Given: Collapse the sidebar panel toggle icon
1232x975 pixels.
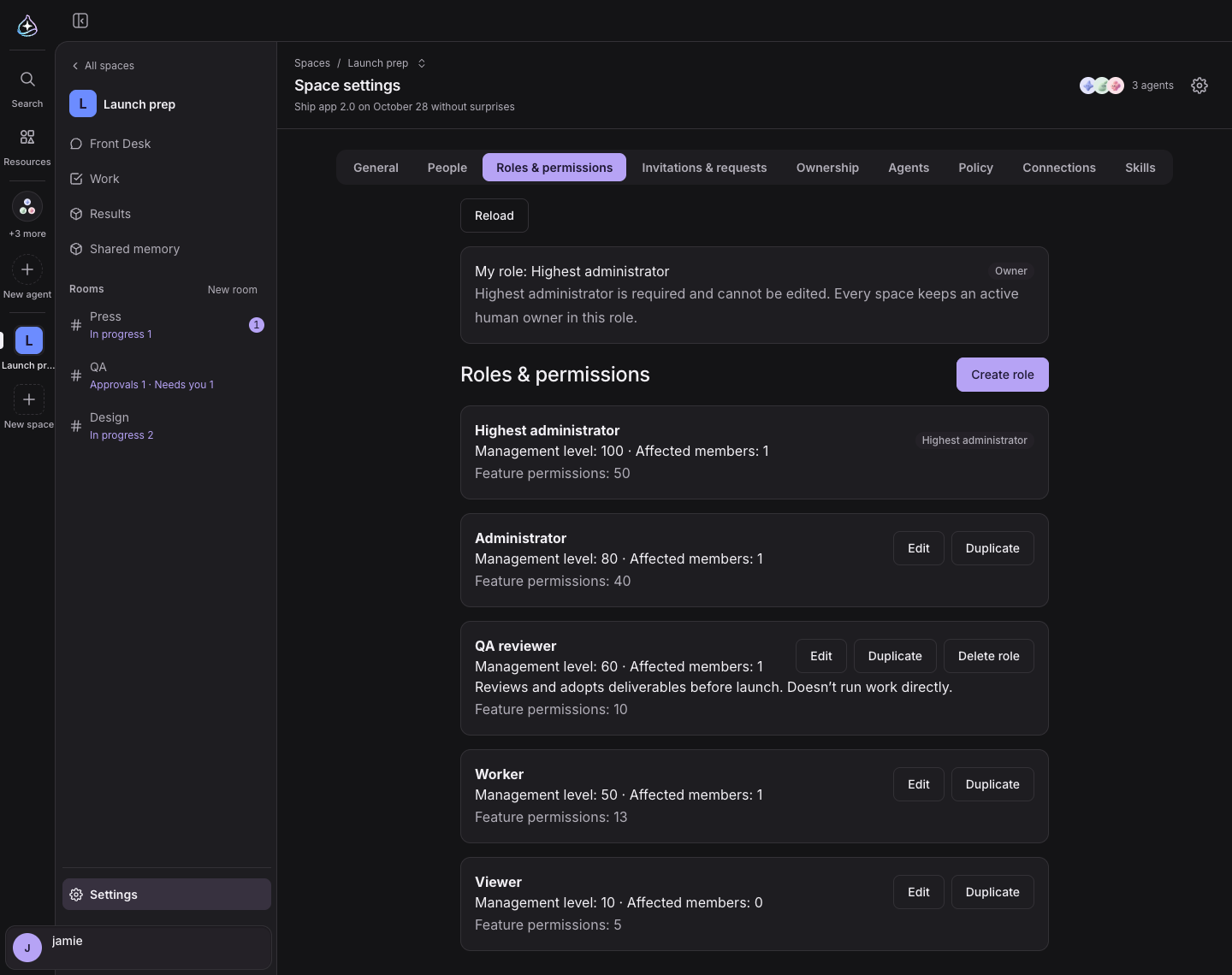Looking at the screenshot, I should [80, 21].
